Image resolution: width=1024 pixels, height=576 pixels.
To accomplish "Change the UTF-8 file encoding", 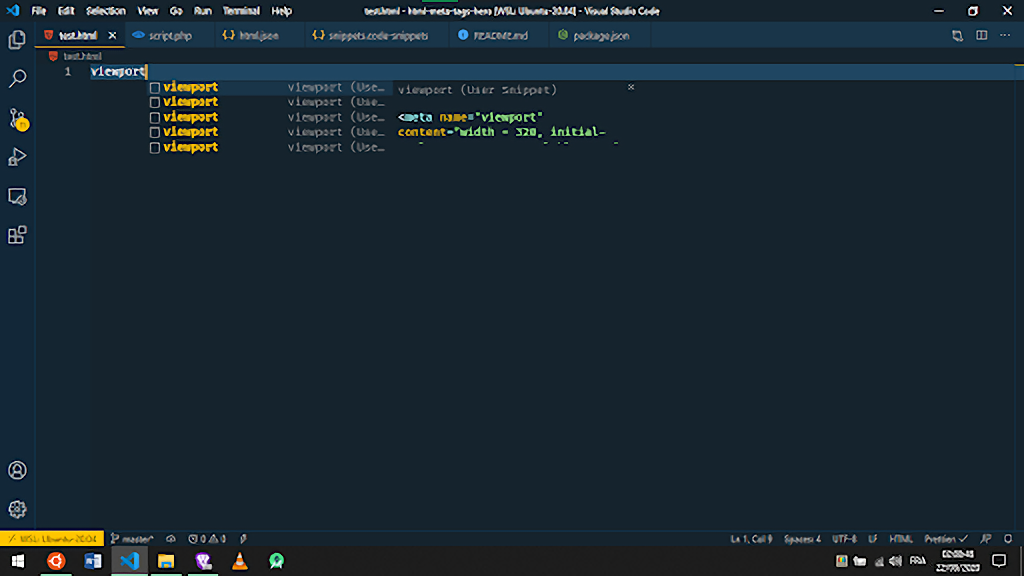I will click(x=844, y=539).
